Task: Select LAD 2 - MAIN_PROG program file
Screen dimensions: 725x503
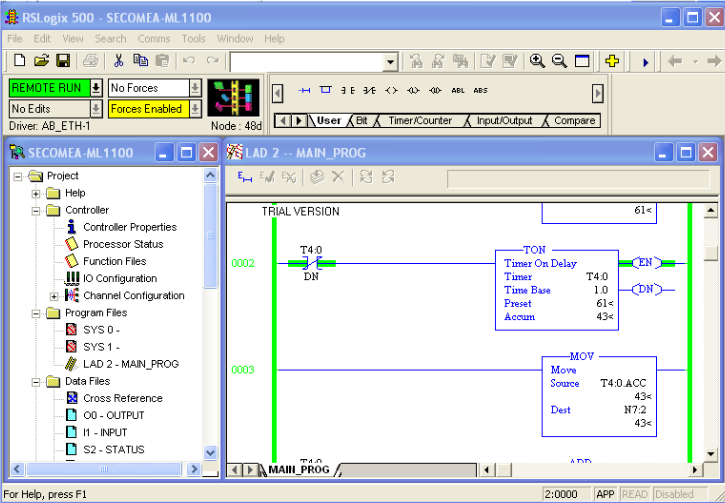Action: point(131,364)
